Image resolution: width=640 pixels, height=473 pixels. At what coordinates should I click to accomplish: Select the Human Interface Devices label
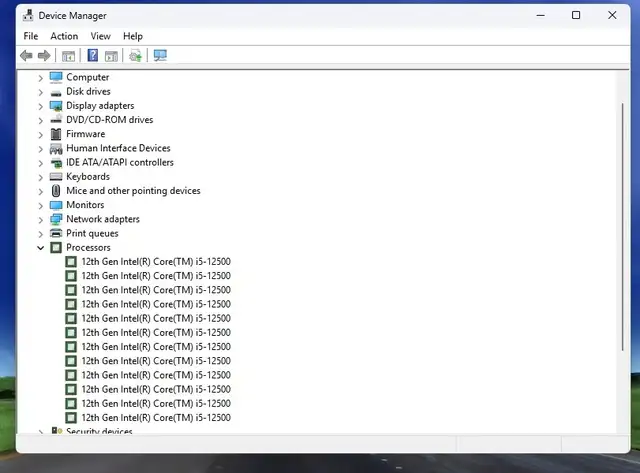118,148
